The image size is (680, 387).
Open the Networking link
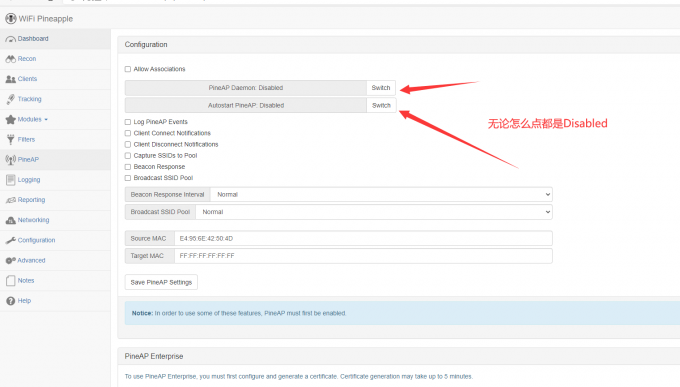33,220
